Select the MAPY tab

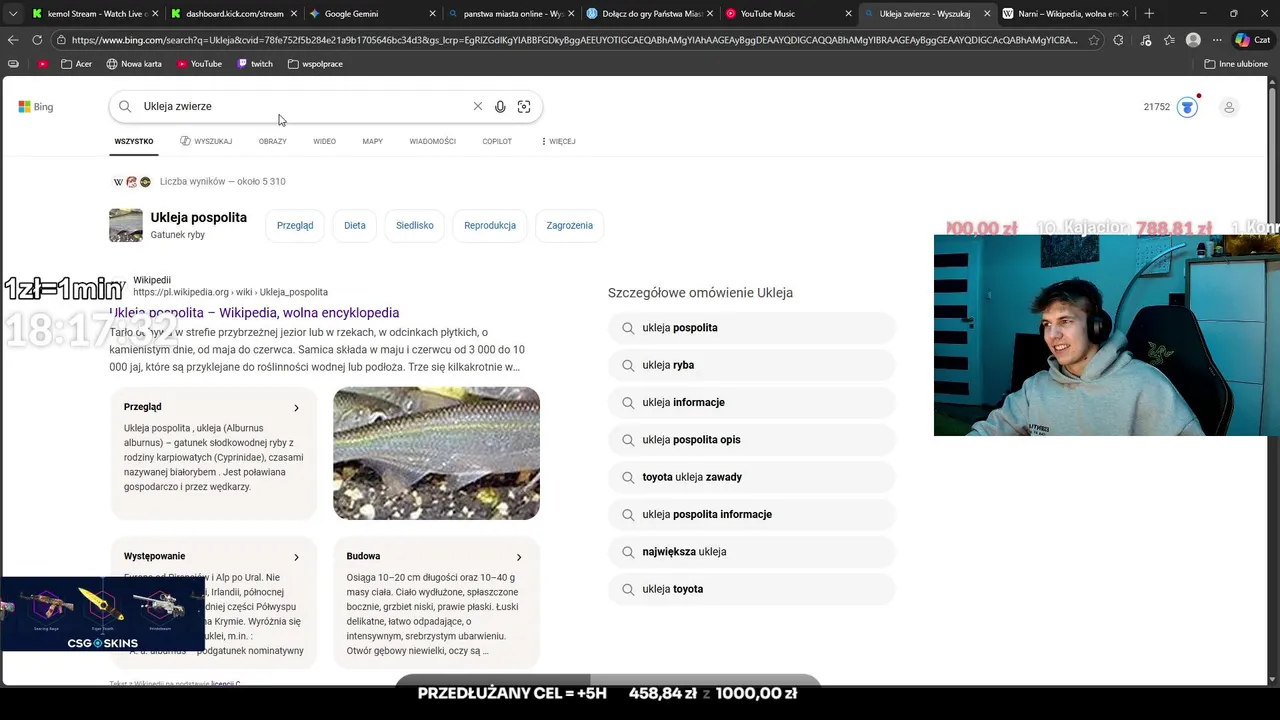coord(372,141)
